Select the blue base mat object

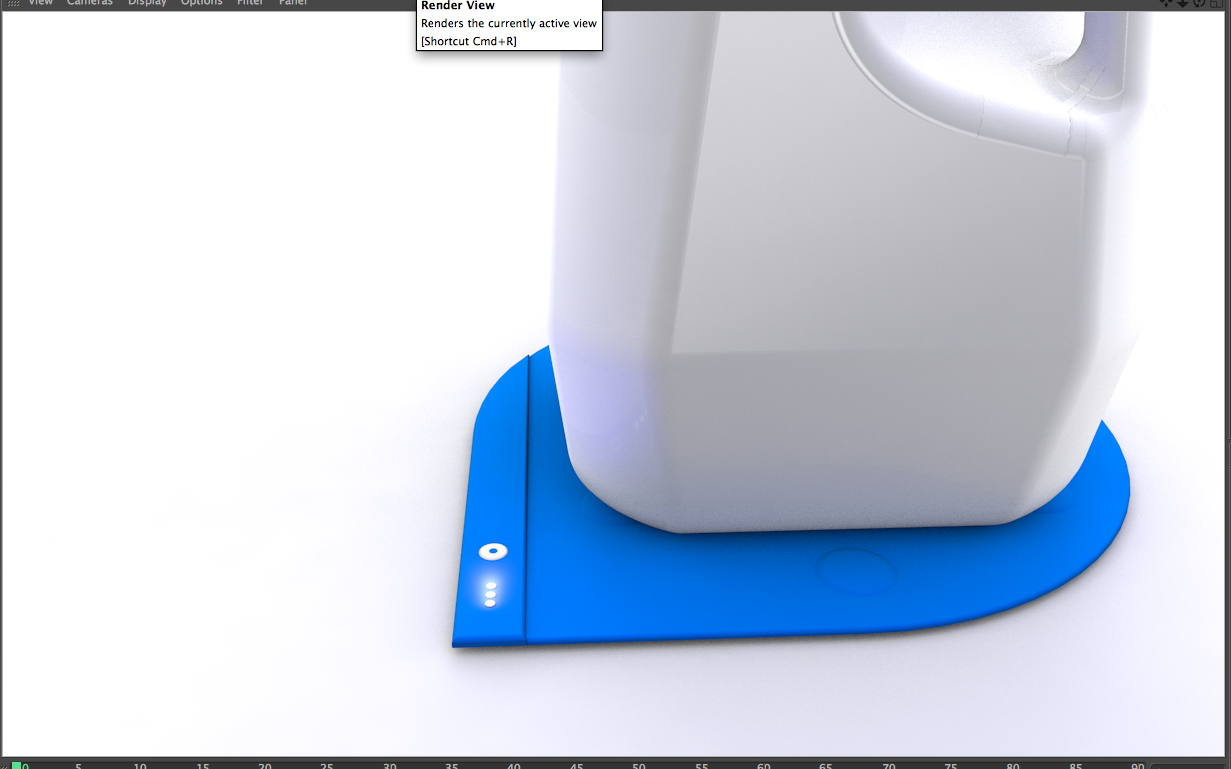click(700, 590)
